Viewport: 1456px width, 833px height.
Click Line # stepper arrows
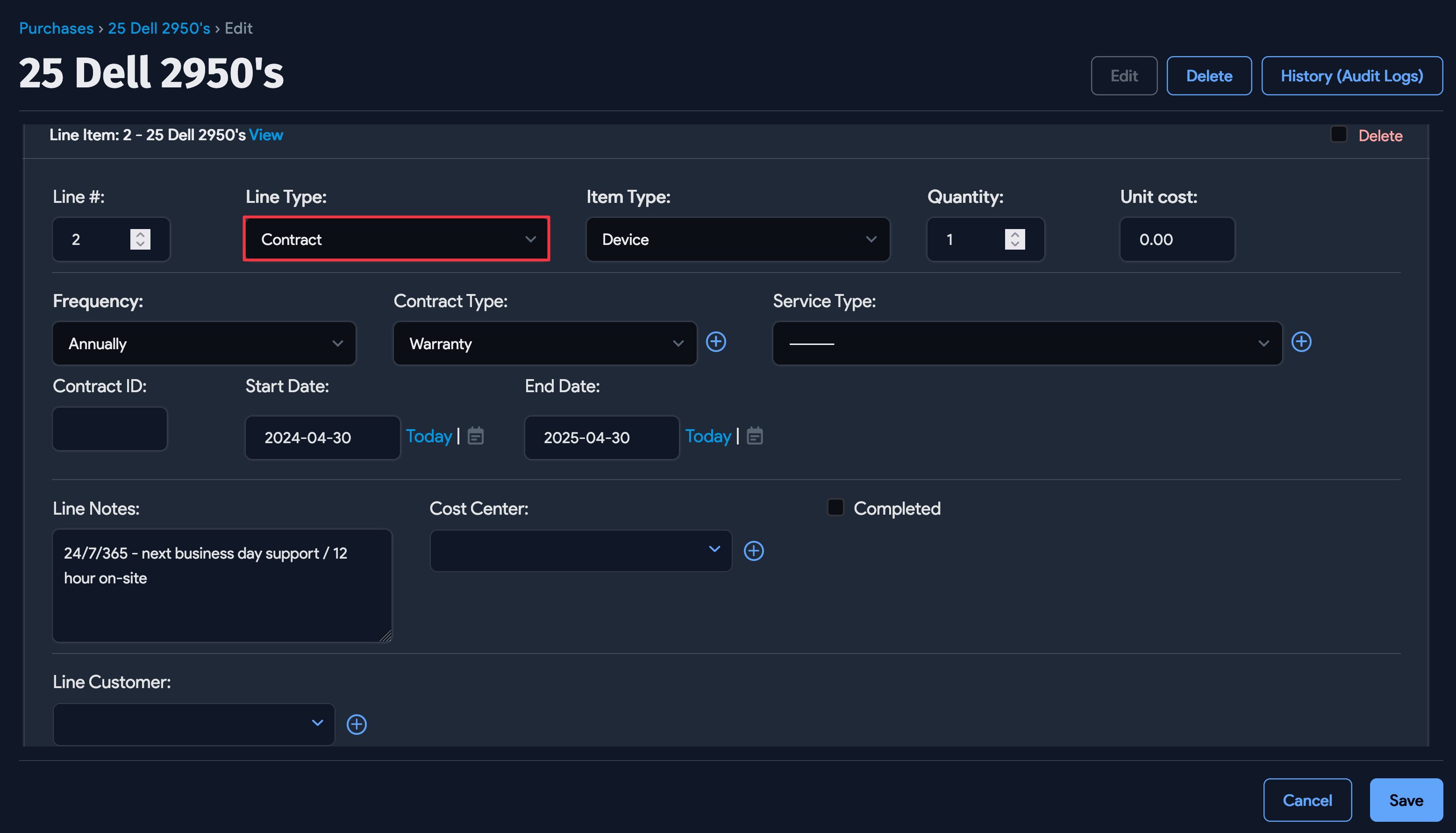tap(140, 239)
